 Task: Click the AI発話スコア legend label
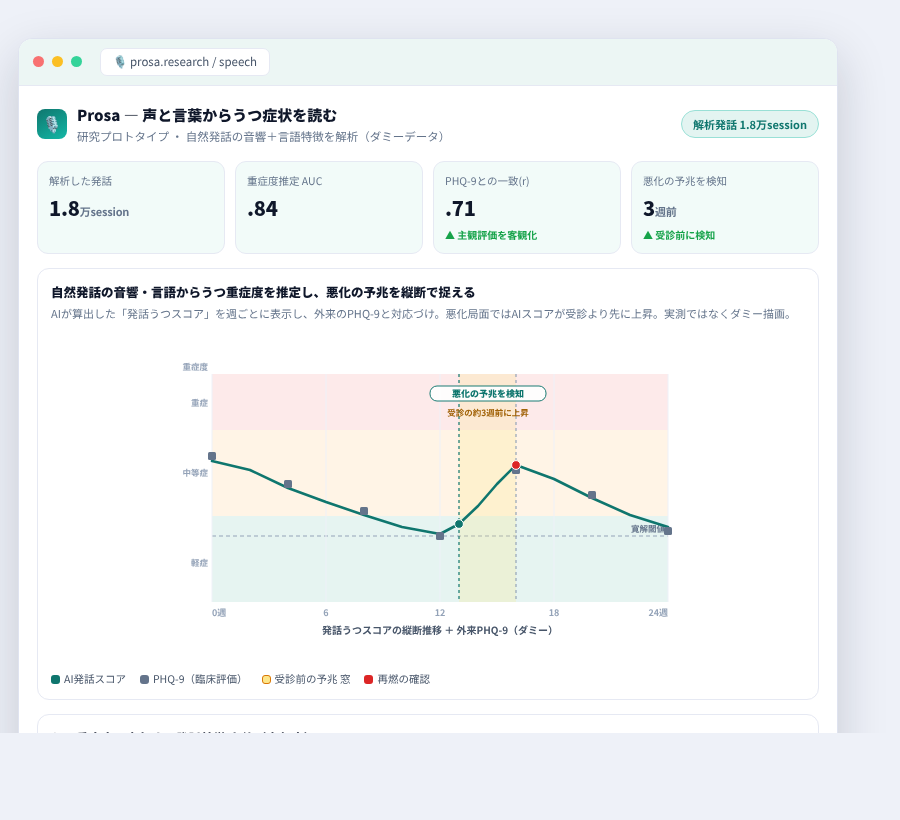[x=94, y=679]
